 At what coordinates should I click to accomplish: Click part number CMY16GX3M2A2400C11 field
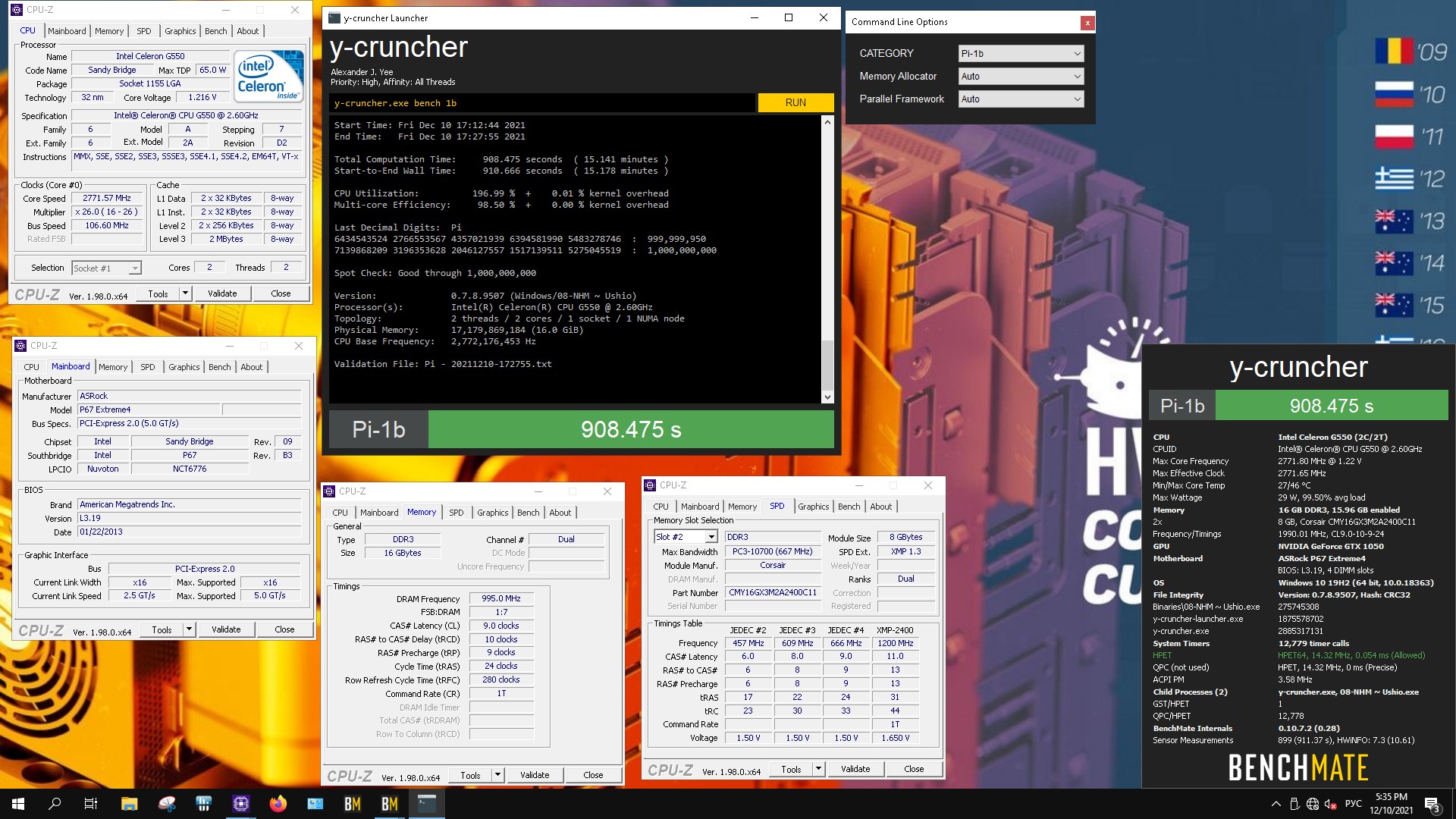coord(773,592)
